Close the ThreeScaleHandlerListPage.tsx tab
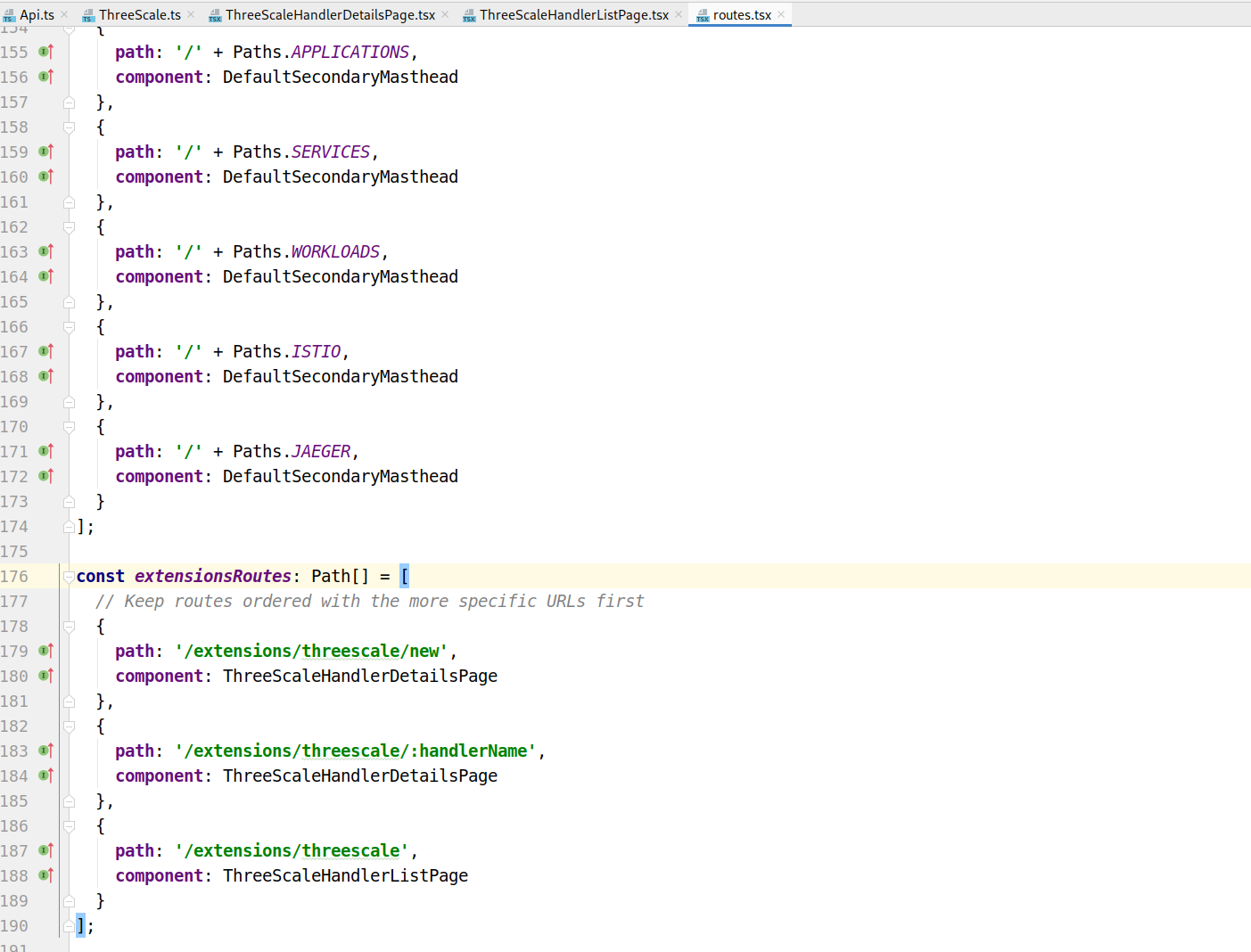The image size is (1251, 952). click(x=679, y=14)
